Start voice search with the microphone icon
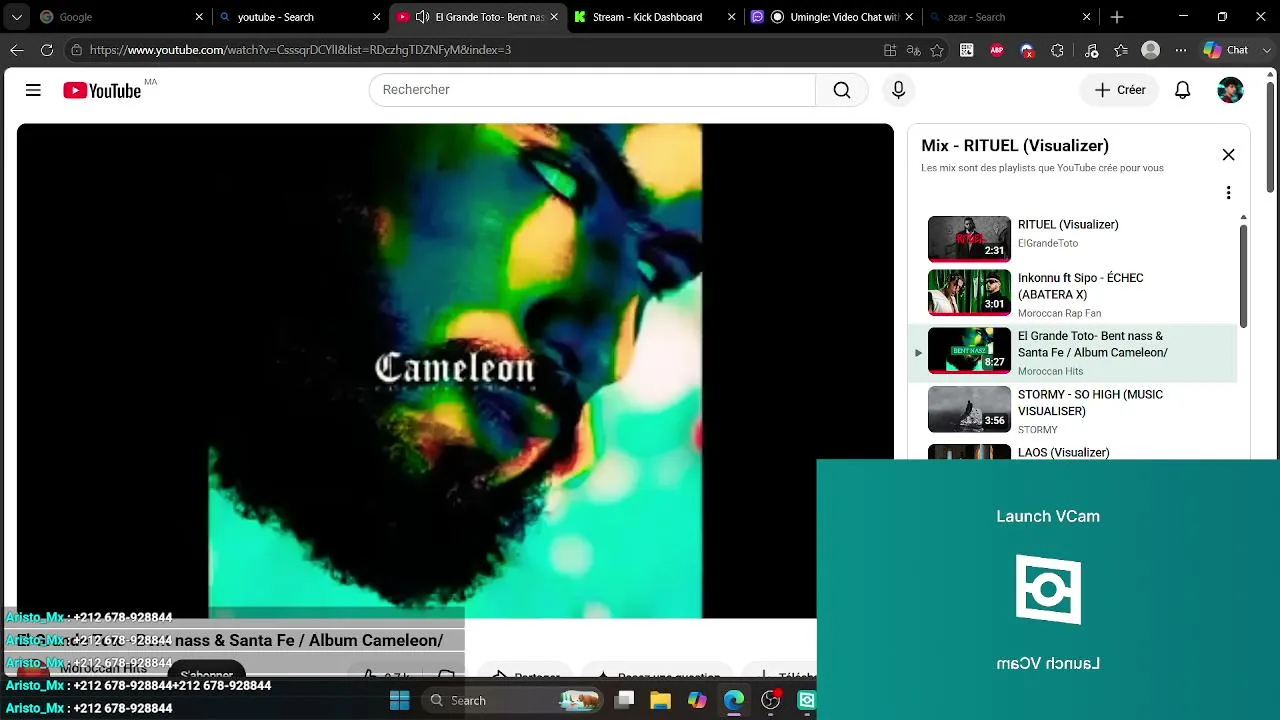This screenshot has height=720, width=1280. 898,90
